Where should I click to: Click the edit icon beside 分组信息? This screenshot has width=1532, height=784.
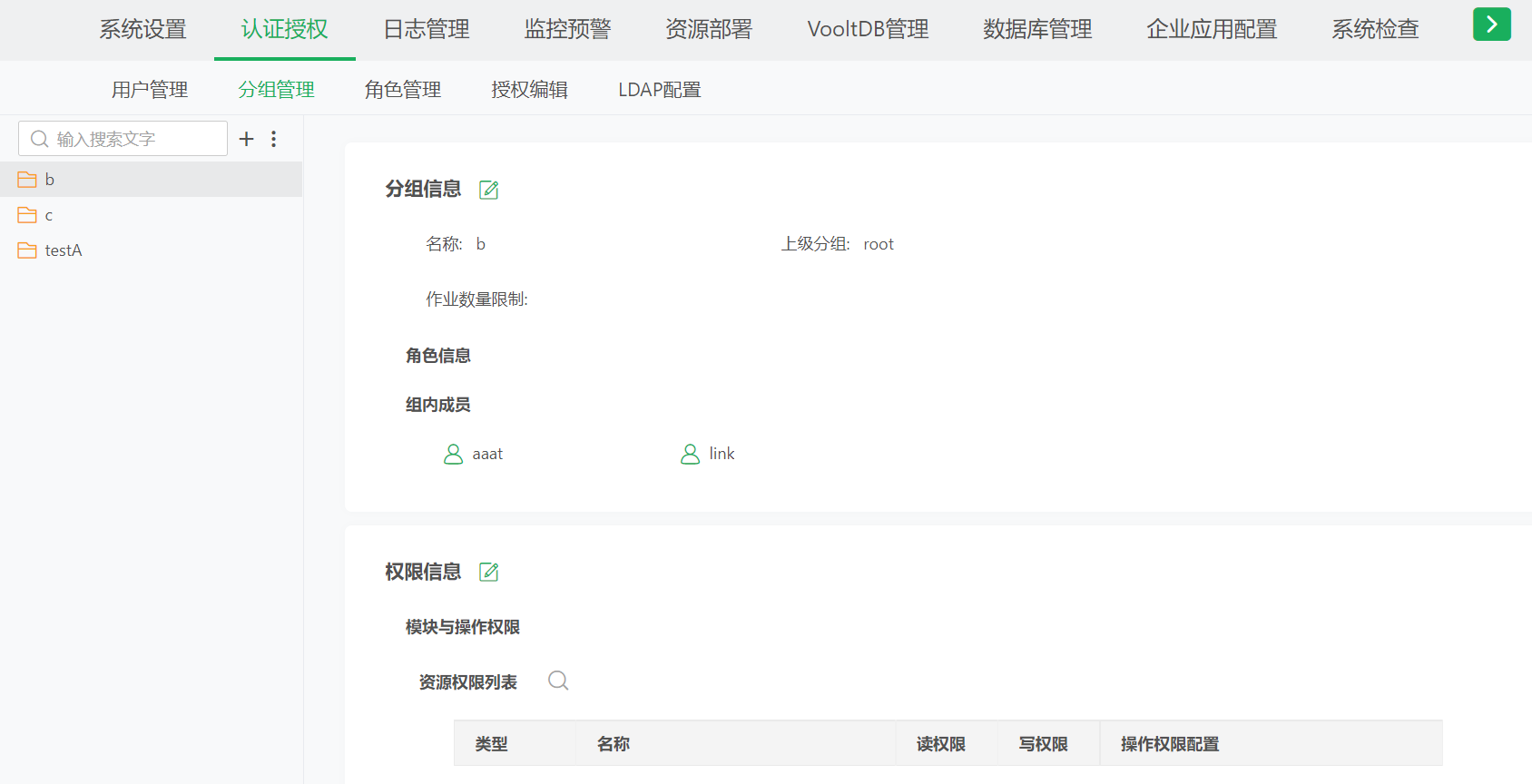[x=488, y=190]
